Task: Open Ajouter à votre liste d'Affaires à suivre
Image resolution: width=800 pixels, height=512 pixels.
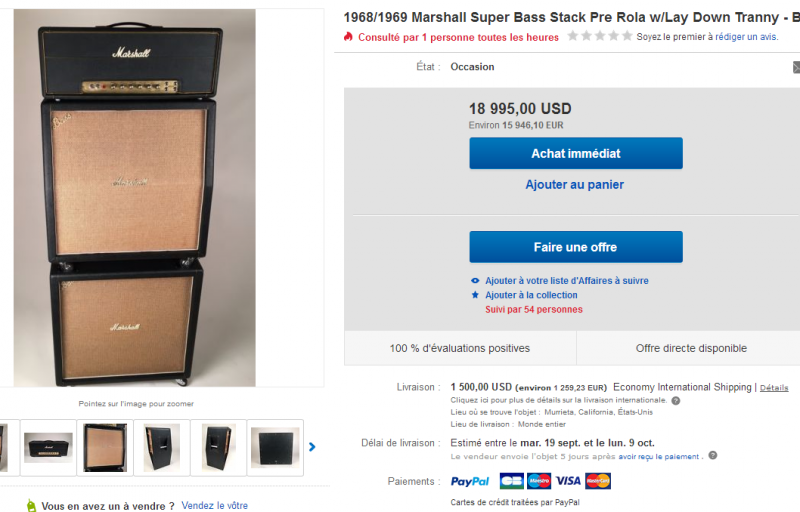Action: 566,281
